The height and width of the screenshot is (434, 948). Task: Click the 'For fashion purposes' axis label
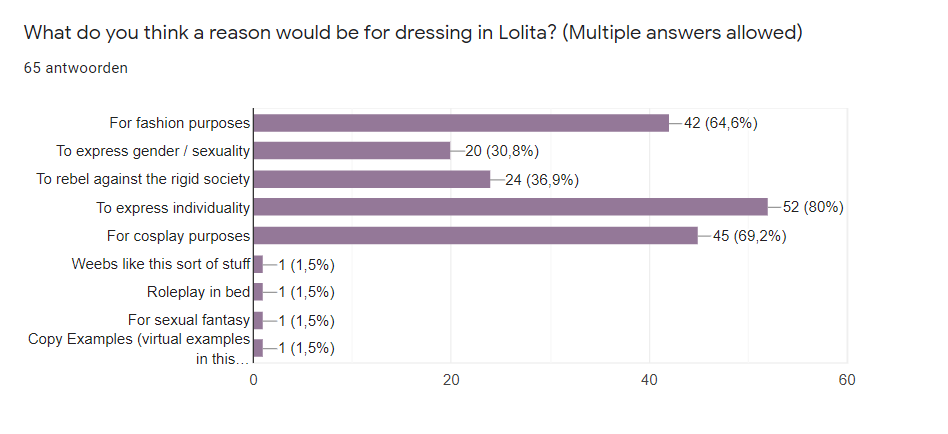[180, 123]
